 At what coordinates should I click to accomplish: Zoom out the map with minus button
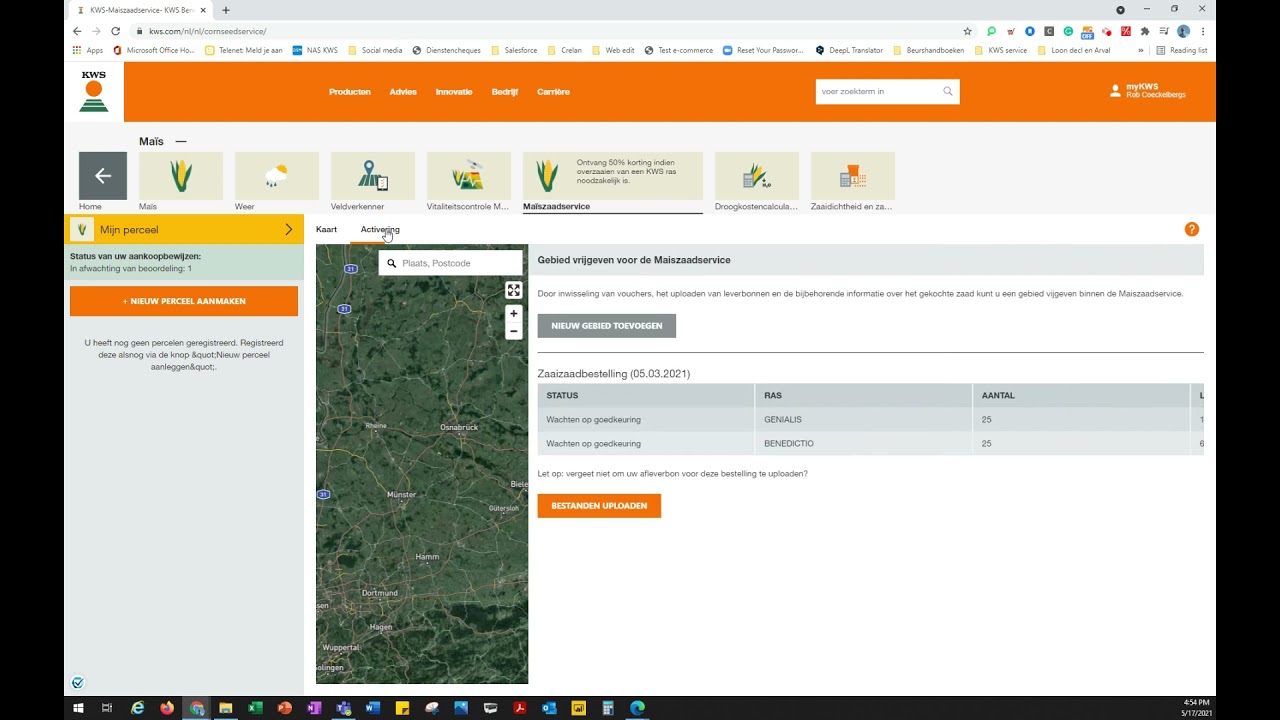[514, 331]
